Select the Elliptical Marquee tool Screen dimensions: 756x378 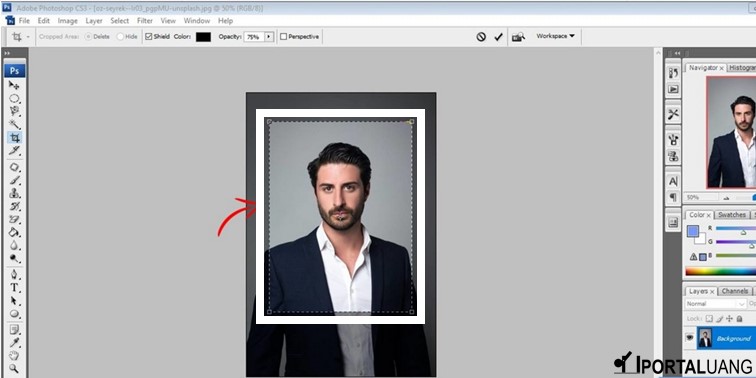14,98
